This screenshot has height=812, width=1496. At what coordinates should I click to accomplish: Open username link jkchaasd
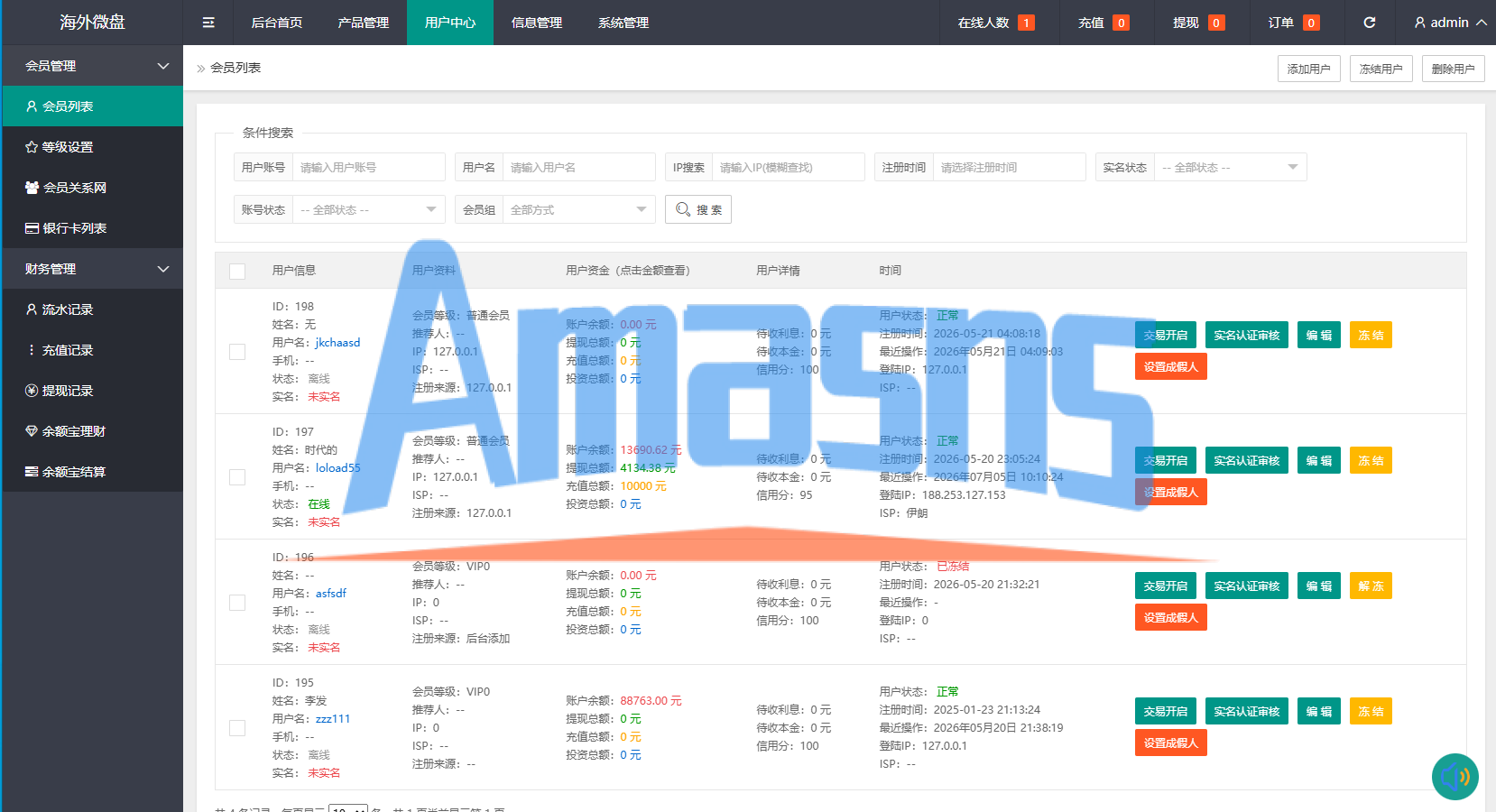pos(337,343)
